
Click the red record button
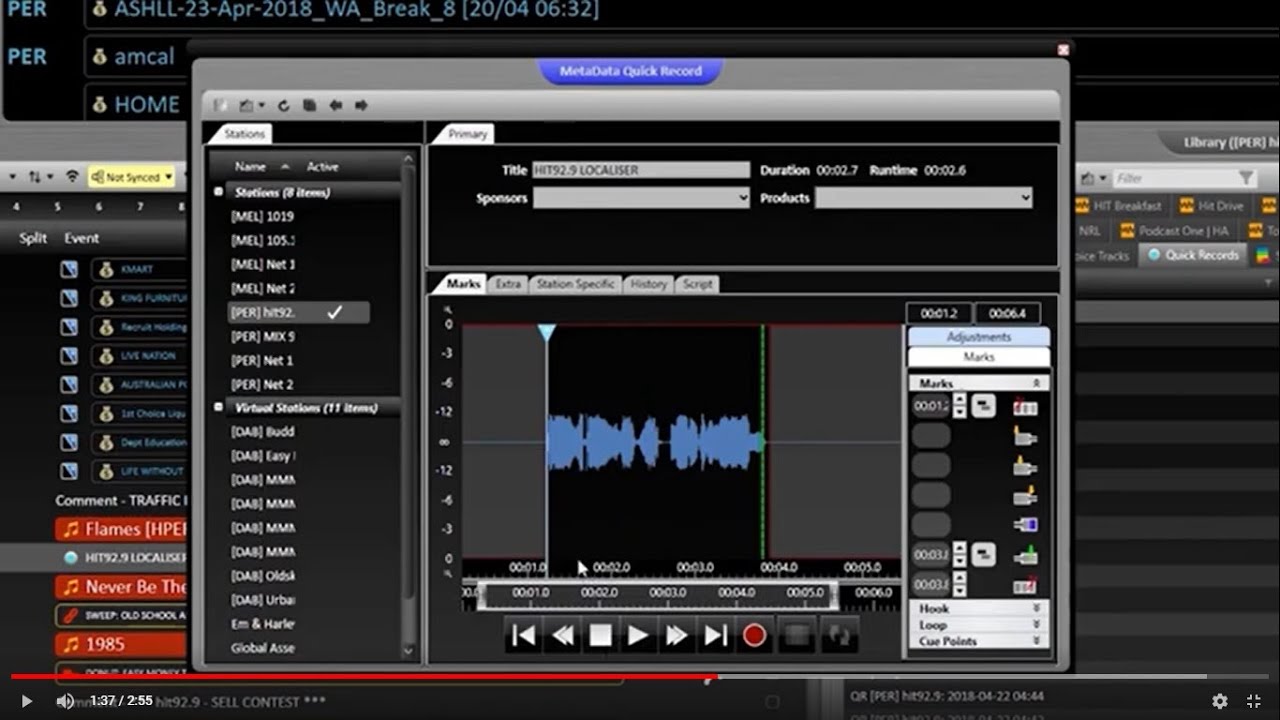tap(754, 635)
